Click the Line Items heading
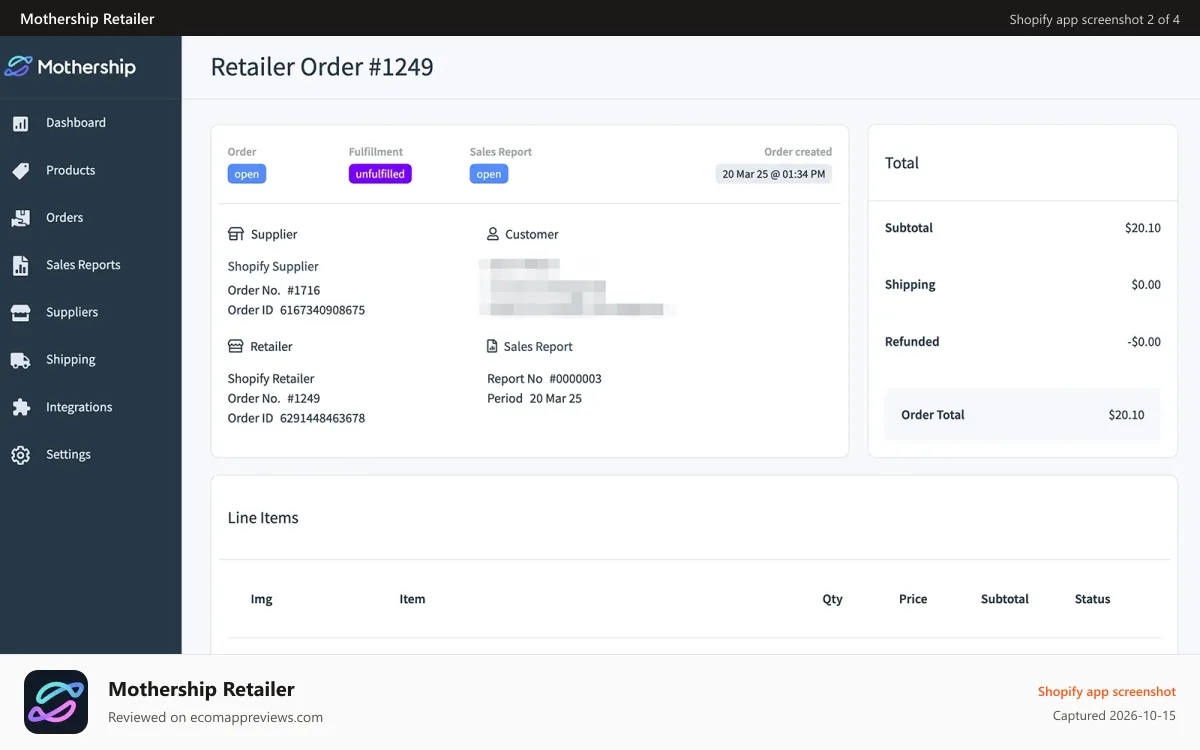The width and height of the screenshot is (1200, 750). [263, 518]
